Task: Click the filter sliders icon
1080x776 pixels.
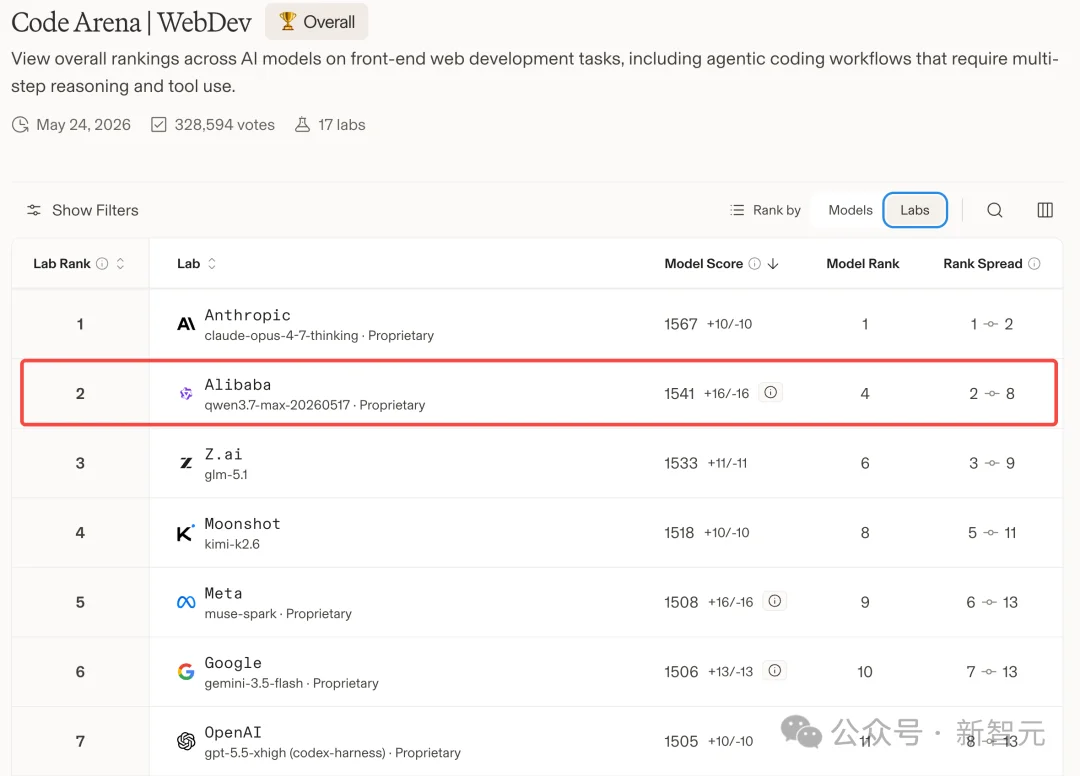Action: click(34, 210)
